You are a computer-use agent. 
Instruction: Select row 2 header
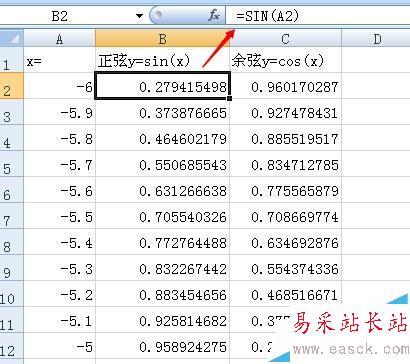(12, 86)
